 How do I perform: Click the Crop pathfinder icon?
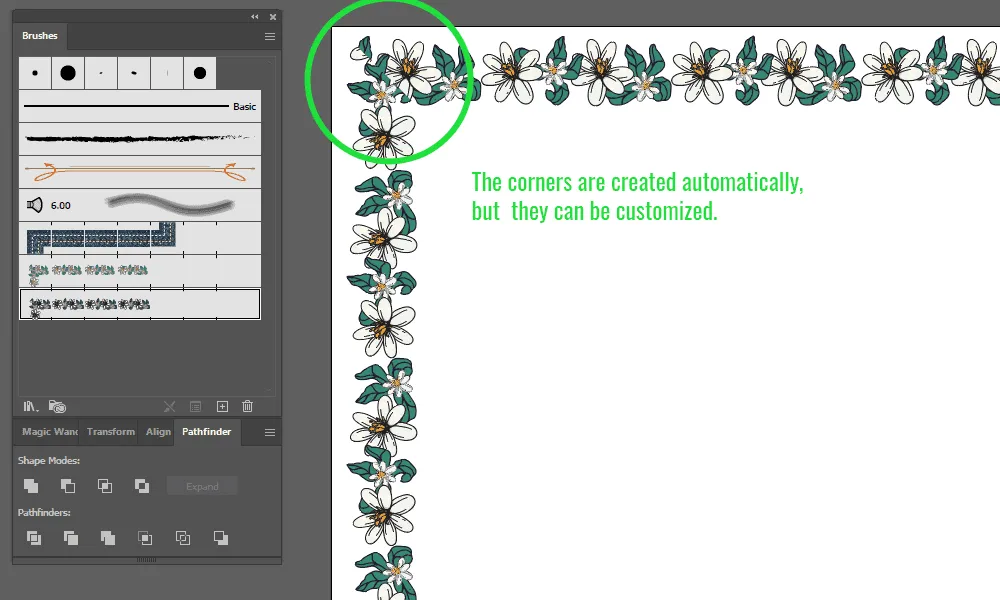point(145,538)
